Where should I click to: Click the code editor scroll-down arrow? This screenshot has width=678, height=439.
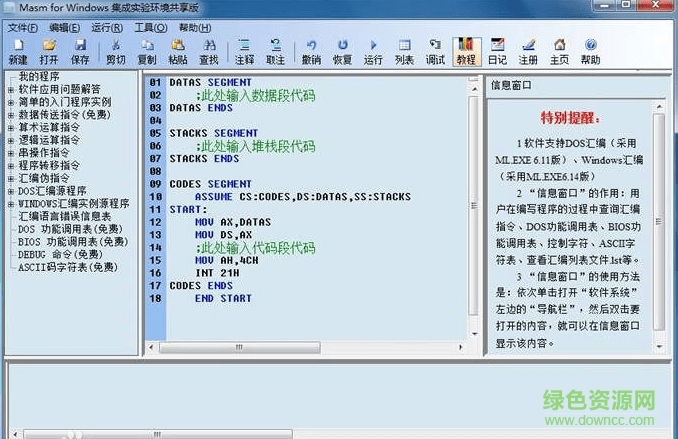[x=474, y=334]
